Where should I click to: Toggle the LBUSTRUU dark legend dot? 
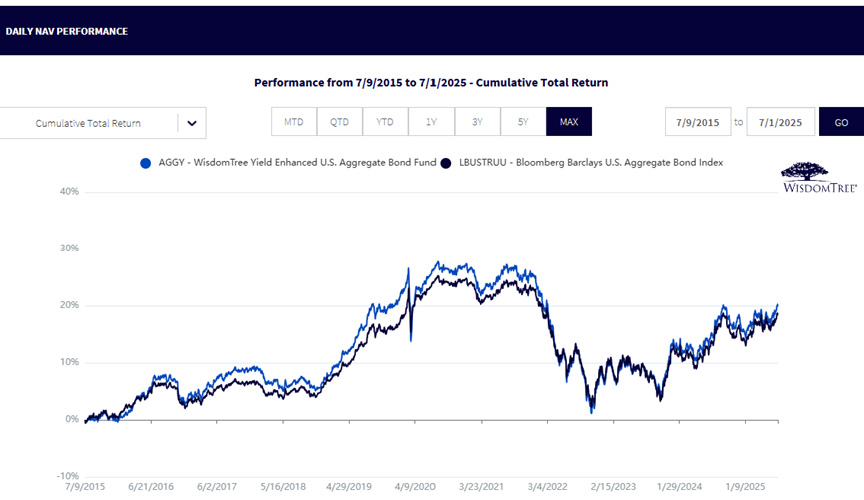click(x=446, y=163)
